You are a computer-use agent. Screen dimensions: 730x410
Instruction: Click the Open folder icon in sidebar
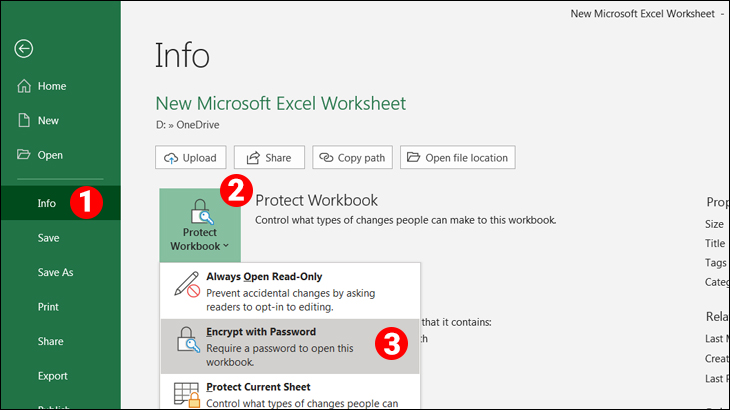(24, 155)
